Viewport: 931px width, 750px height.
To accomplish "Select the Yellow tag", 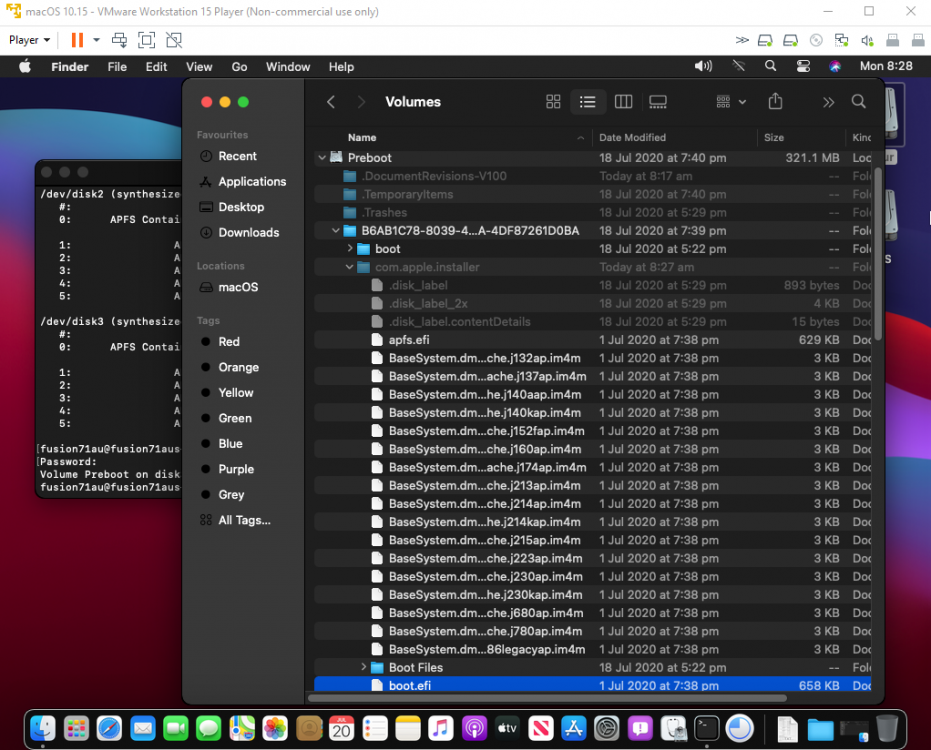I will [235, 393].
